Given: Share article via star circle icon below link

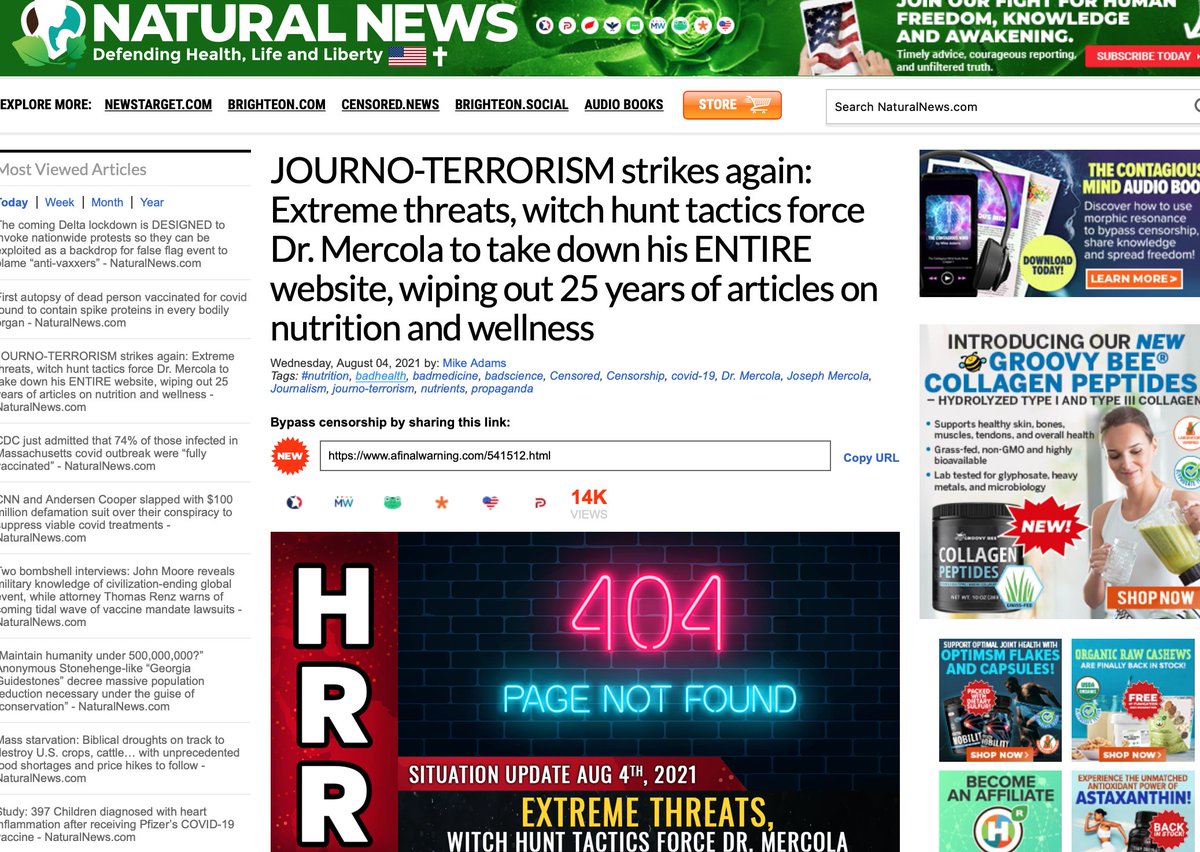Looking at the screenshot, I should (x=295, y=502).
